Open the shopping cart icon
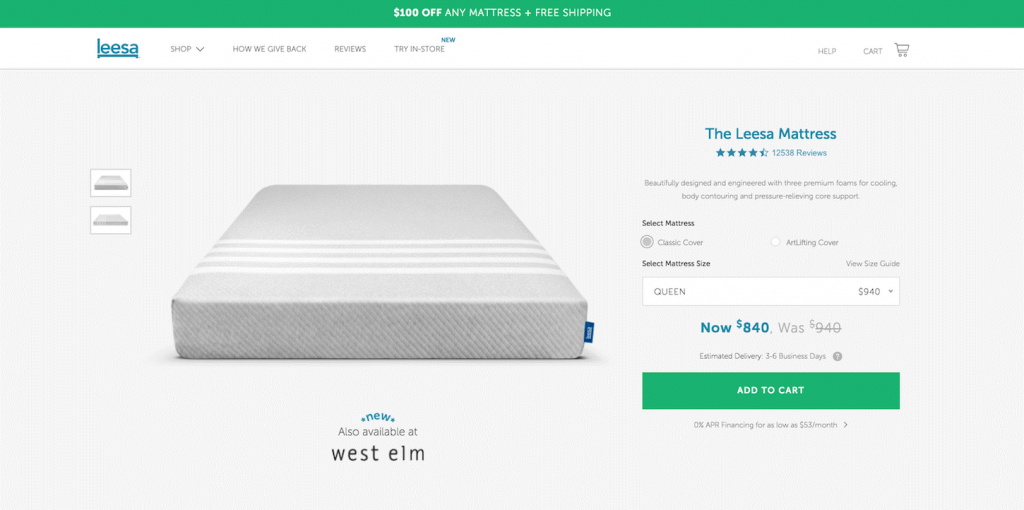 point(901,50)
